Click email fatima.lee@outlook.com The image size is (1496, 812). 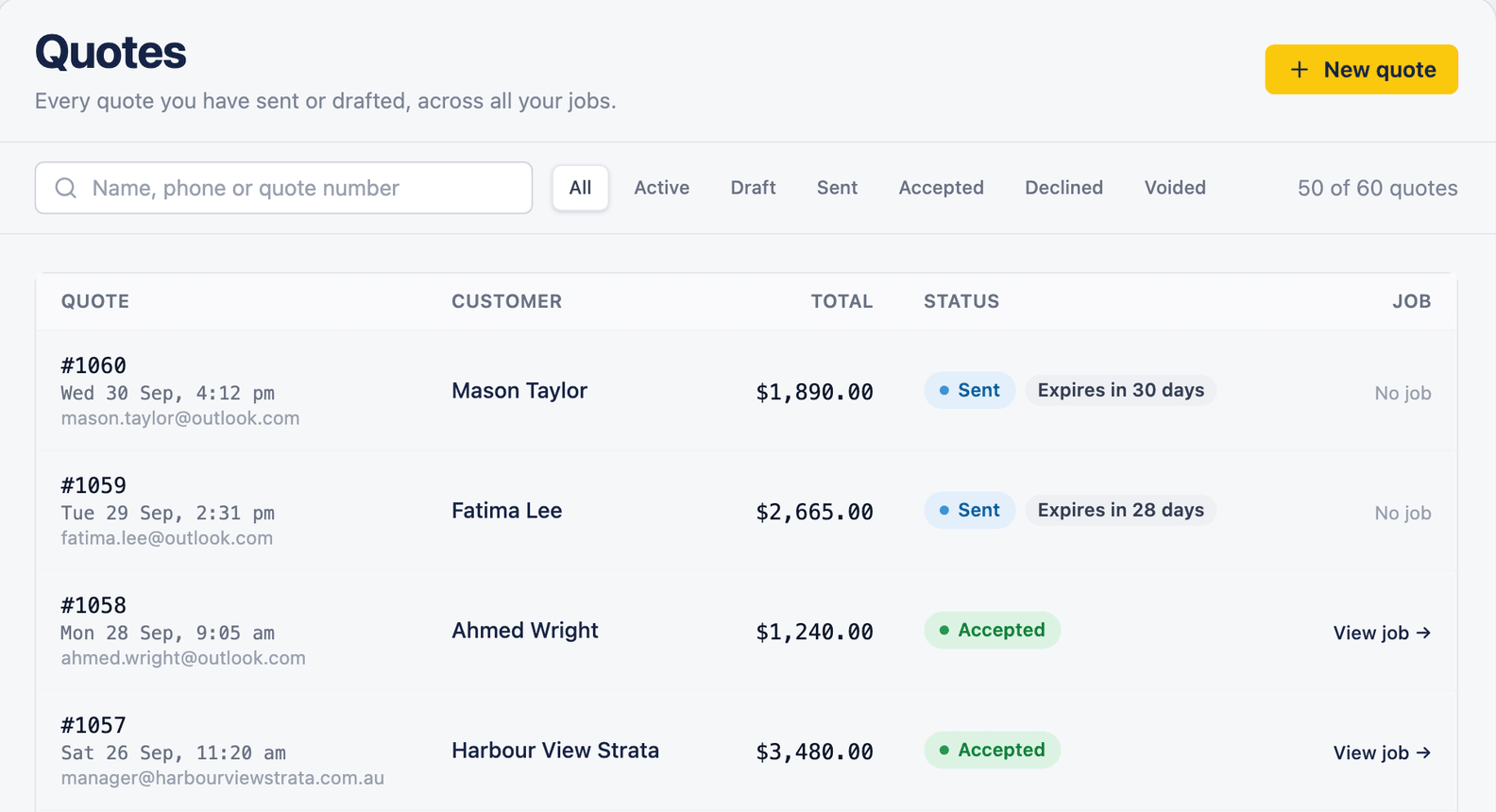167,538
